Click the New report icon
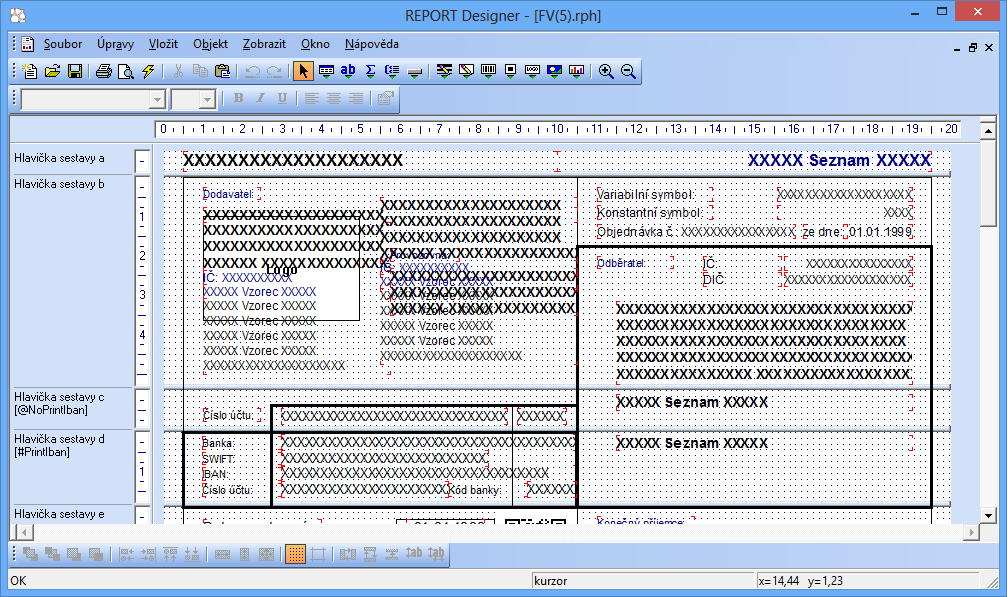Screen dimensions: 1007x597 pos(30,71)
